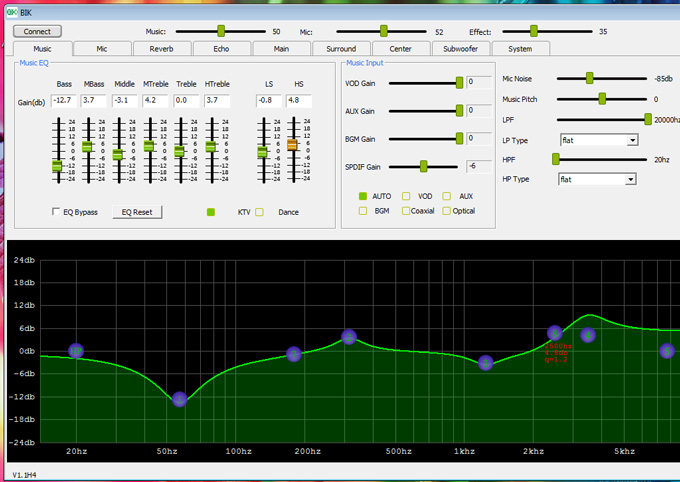Check the AUX input checkbox
The width and height of the screenshot is (680, 482).
click(x=447, y=196)
